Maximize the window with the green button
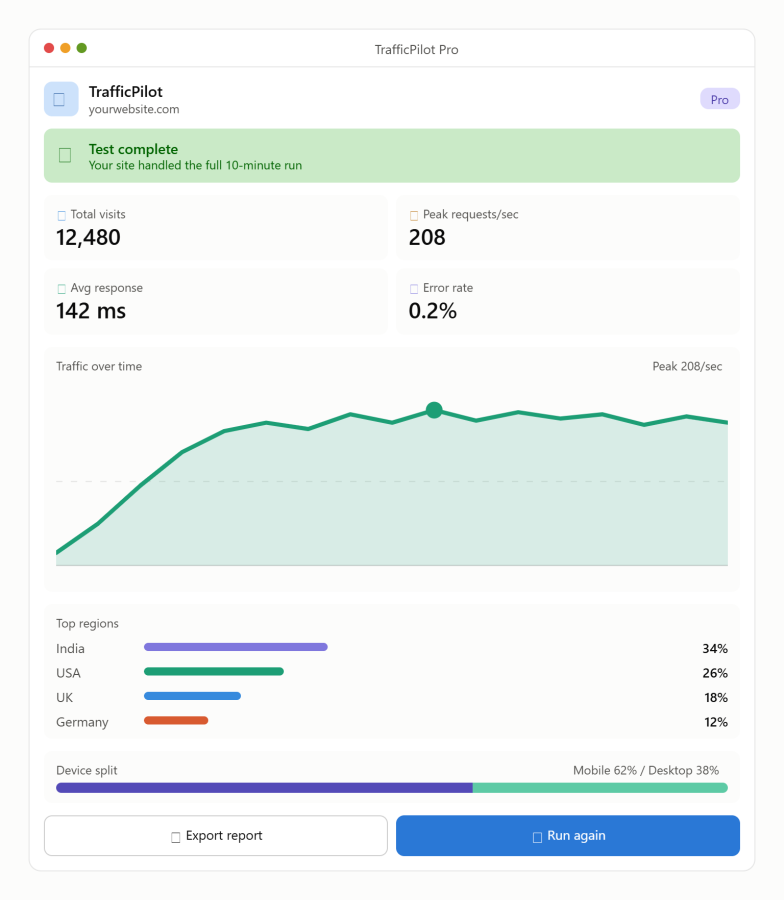Viewport: 784px width, 900px height. click(81, 48)
